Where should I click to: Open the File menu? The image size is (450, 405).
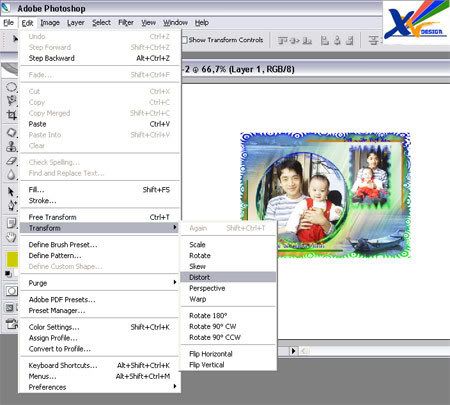pos(8,23)
